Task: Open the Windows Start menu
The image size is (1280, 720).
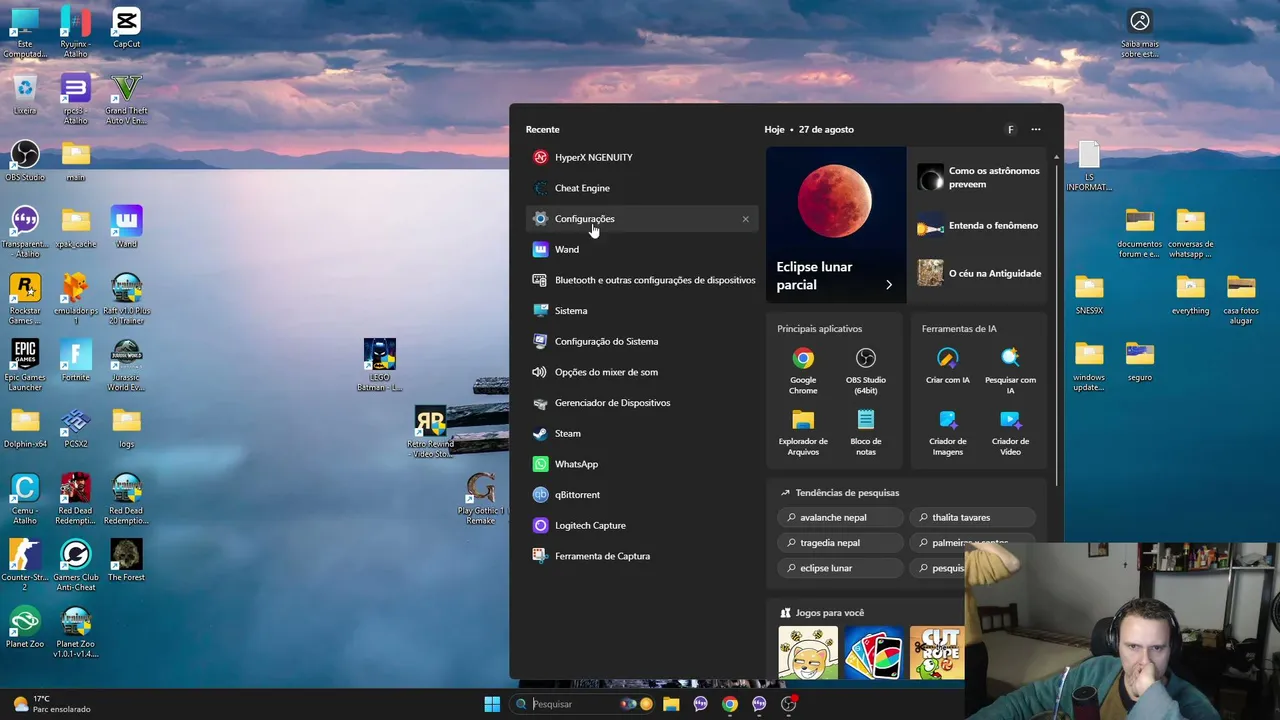Action: [x=492, y=704]
